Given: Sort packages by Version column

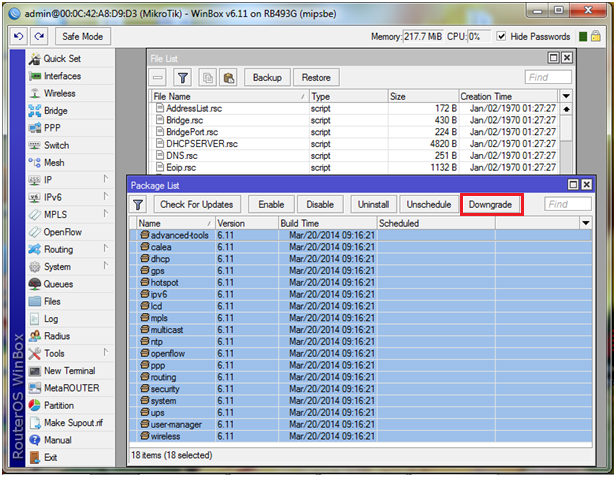Looking at the screenshot, I should click(x=246, y=223).
